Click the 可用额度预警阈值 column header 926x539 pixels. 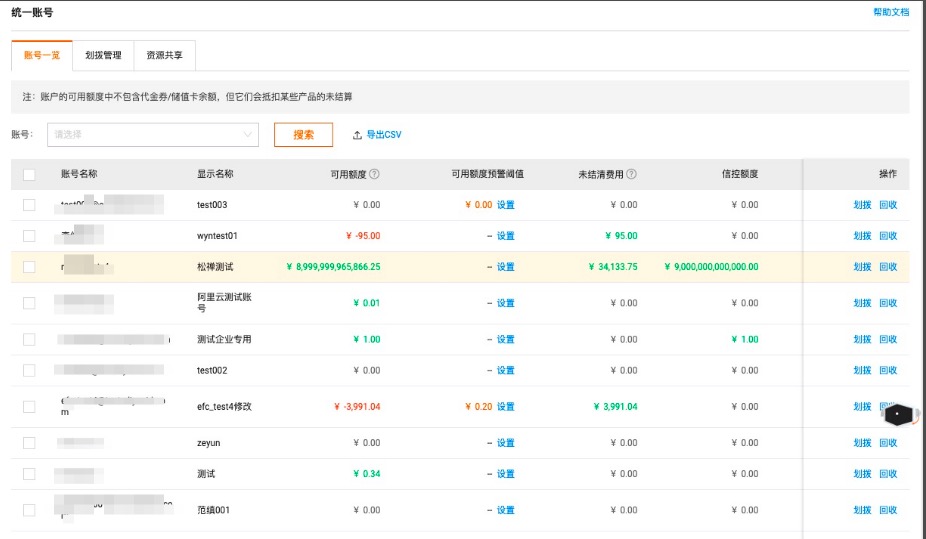click(487, 174)
